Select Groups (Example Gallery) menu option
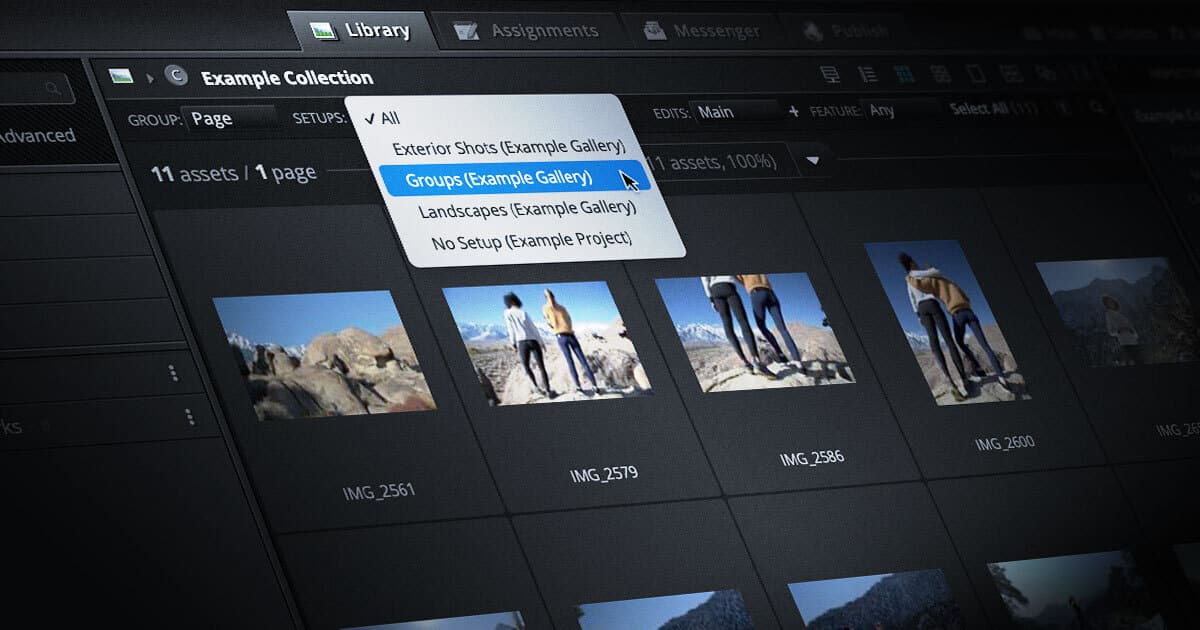The width and height of the screenshot is (1200, 630). [x=498, y=178]
